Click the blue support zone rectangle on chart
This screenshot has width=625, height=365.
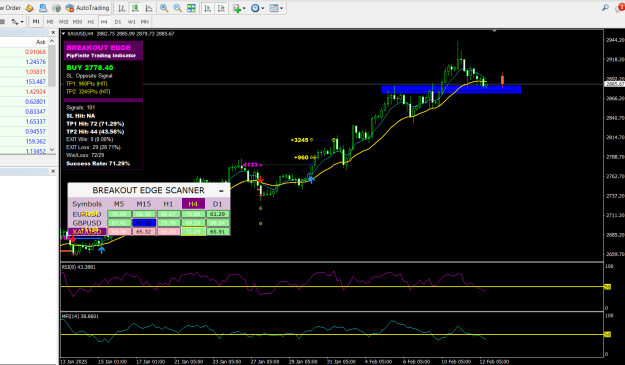point(451,89)
